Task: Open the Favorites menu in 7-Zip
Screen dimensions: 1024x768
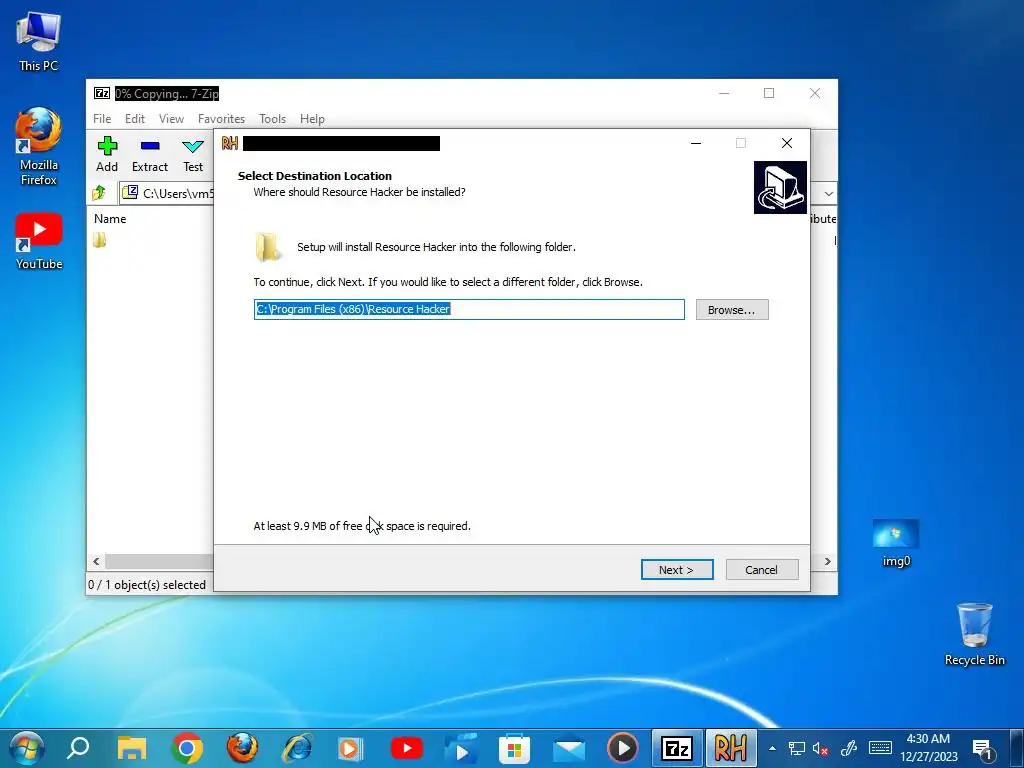Action: tap(221, 119)
